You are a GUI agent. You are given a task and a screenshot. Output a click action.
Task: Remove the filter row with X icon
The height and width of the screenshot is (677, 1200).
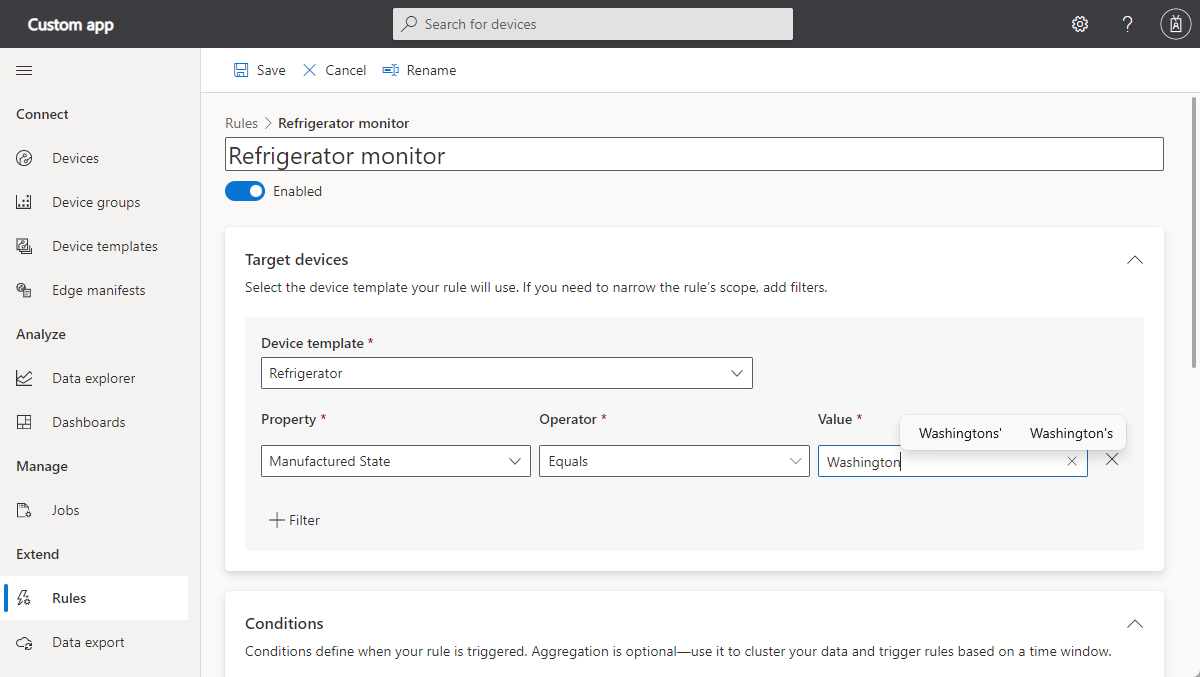pyautogui.click(x=1111, y=459)
